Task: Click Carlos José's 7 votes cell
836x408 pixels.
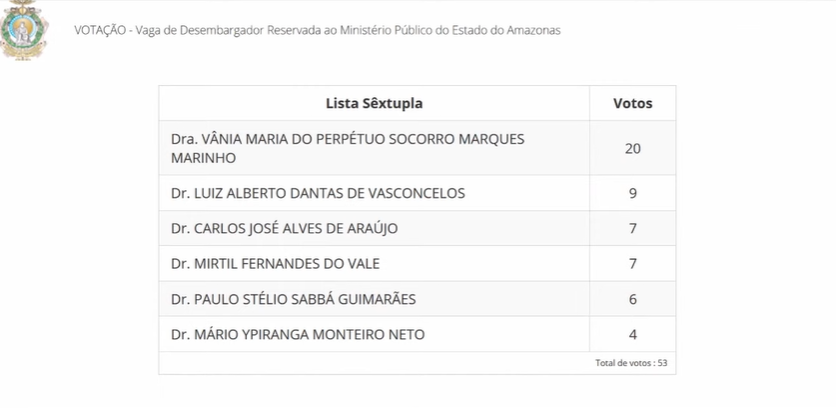Action: 633,229
